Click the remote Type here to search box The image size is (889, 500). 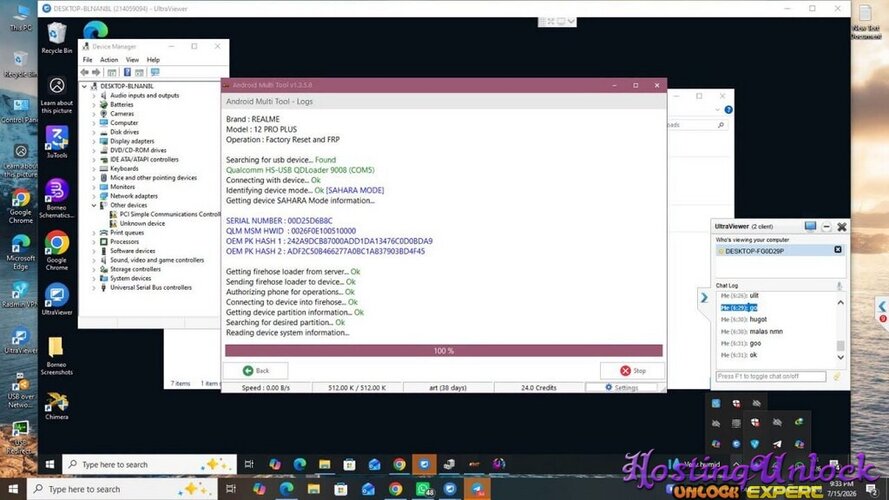(x=149, y=464)
